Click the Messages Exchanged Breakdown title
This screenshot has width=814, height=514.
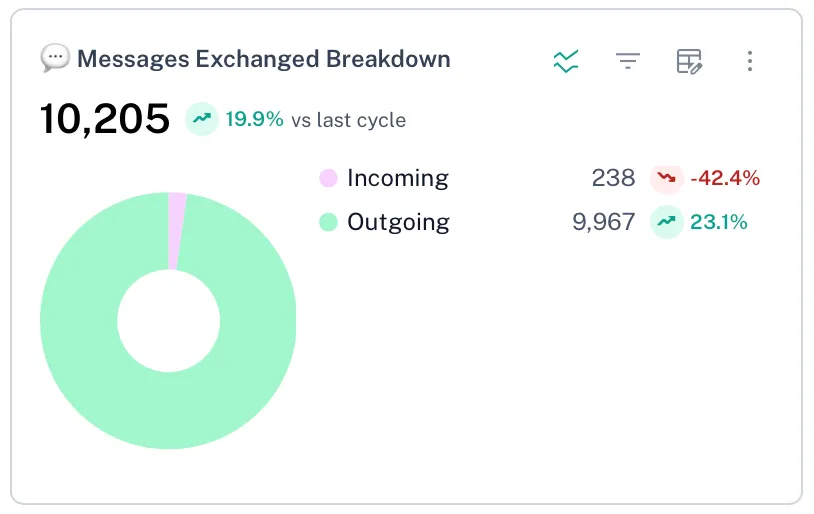coord(263,59)
